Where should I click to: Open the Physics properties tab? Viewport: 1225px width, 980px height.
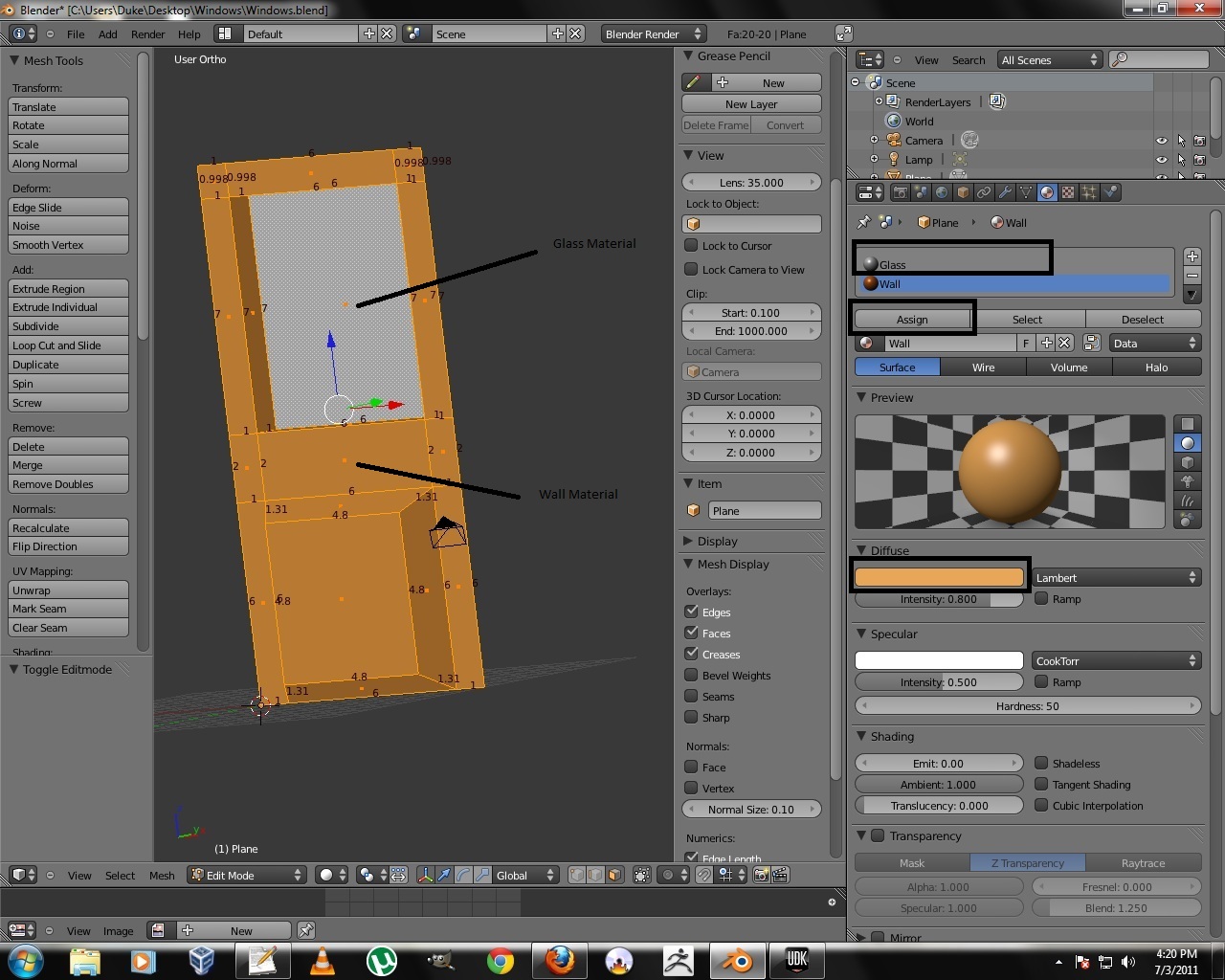[x=1111, y=191]
